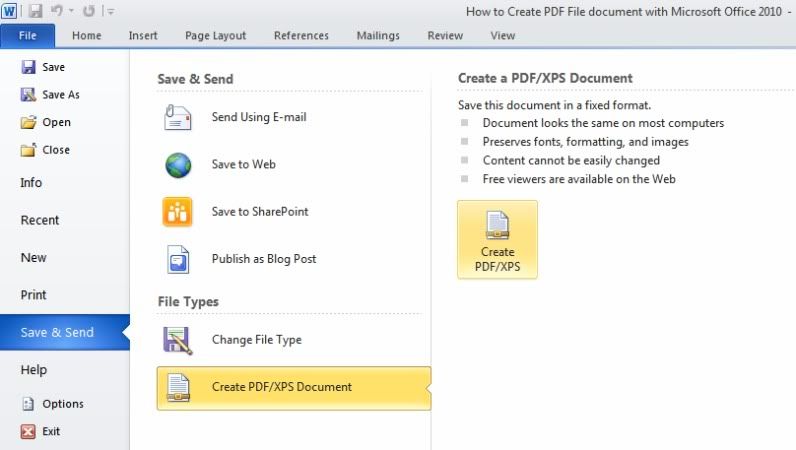The width and height of the screenshot is (796, 450).
Task: Expand the Undo history dropdown arrow
Action: tap(72, 12)
